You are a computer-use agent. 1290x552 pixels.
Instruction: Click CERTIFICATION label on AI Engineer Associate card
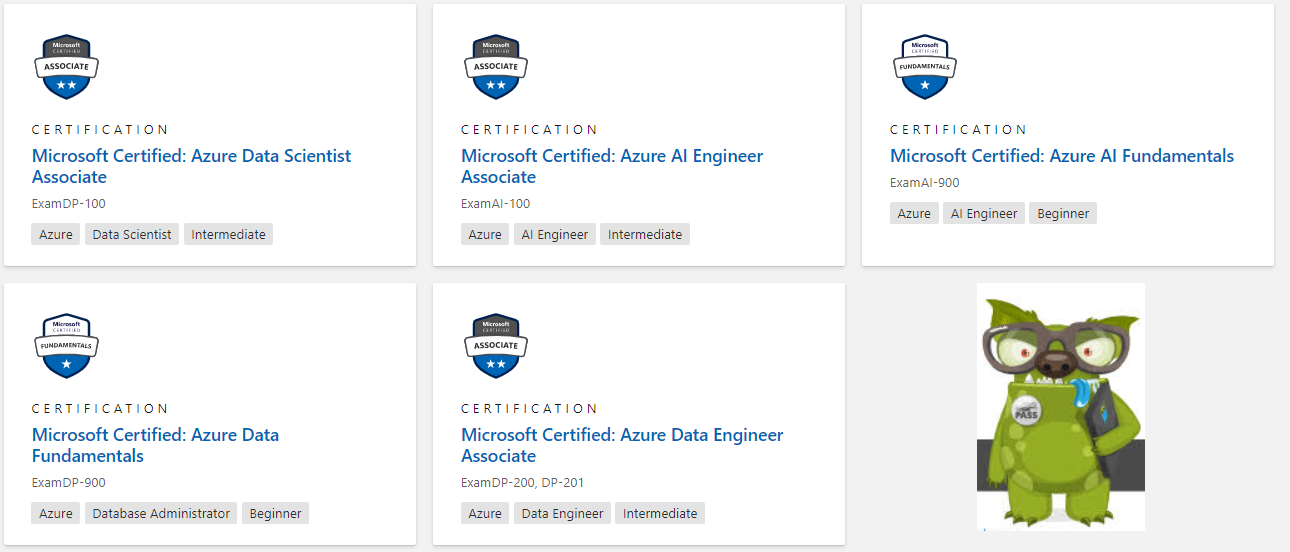(530, 129)
